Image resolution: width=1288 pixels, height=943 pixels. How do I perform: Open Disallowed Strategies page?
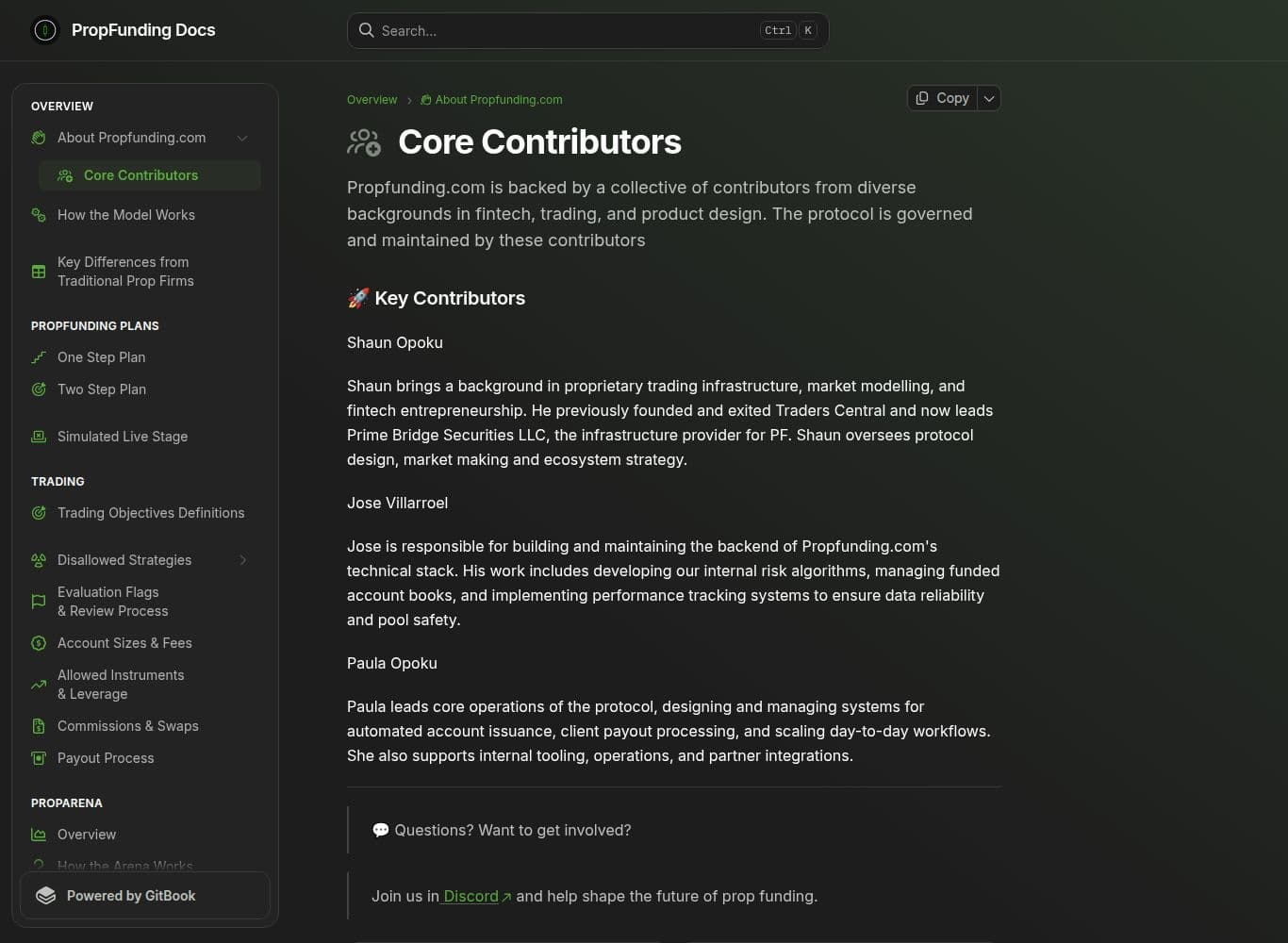124,560
